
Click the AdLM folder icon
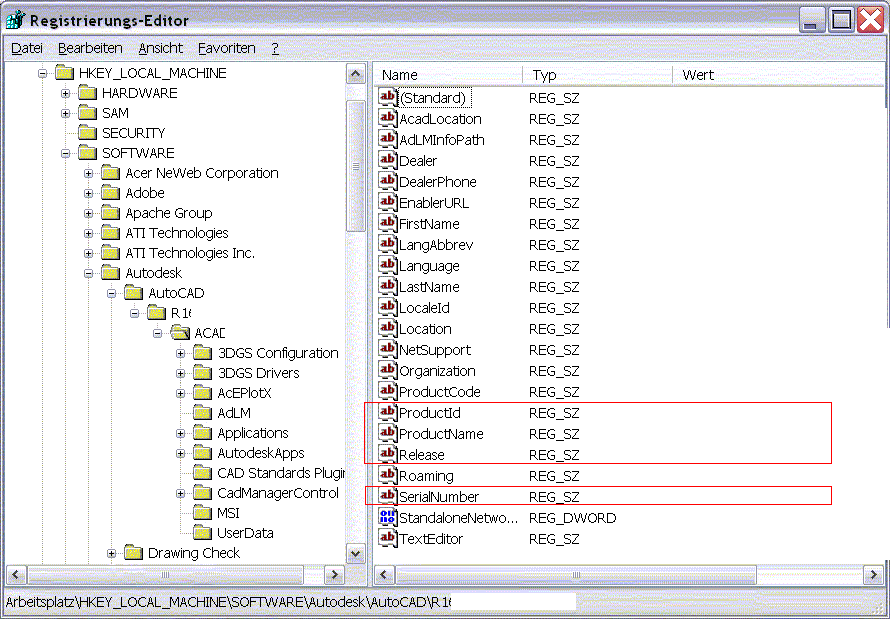(202, 412)
